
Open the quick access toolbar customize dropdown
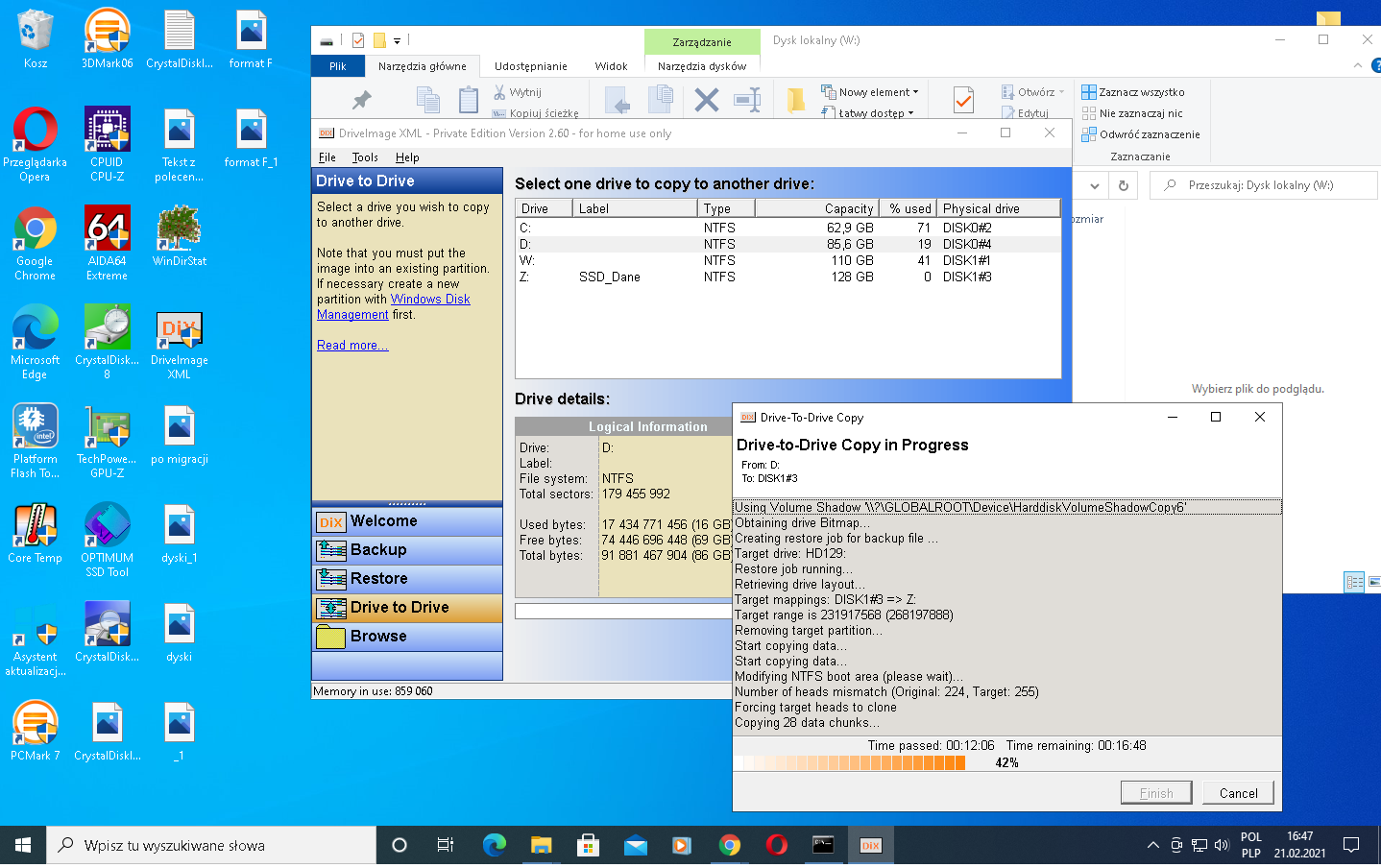pyautogui.click(x=397, y=40)
